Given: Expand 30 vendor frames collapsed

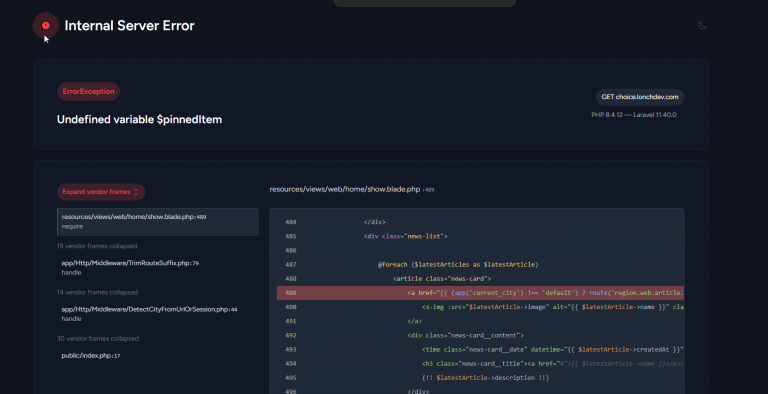Looking at the screenshot, I should tap(98, 338).
